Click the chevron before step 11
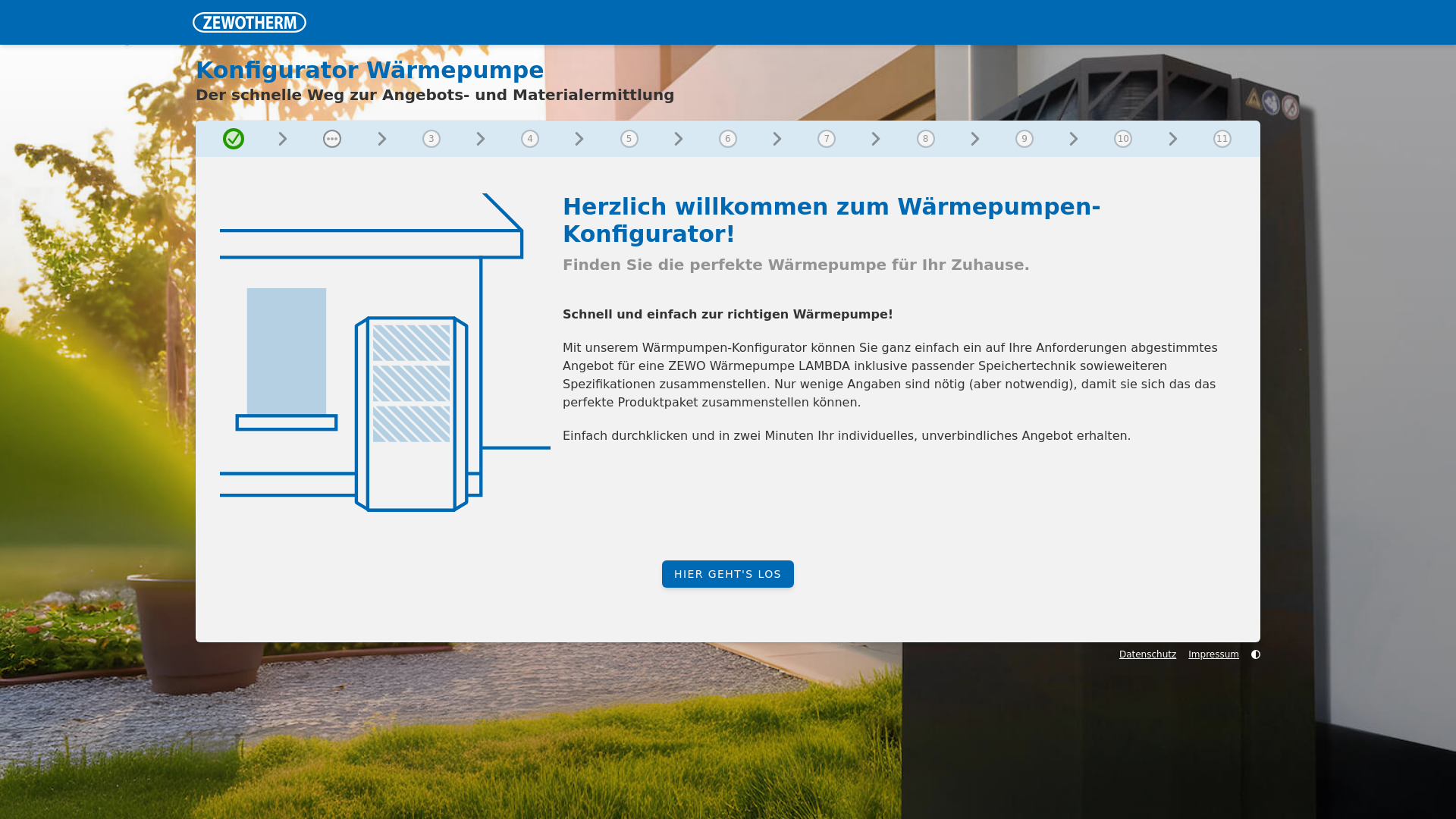This screenshot has width=1456, height=819. click(1173, 139)
